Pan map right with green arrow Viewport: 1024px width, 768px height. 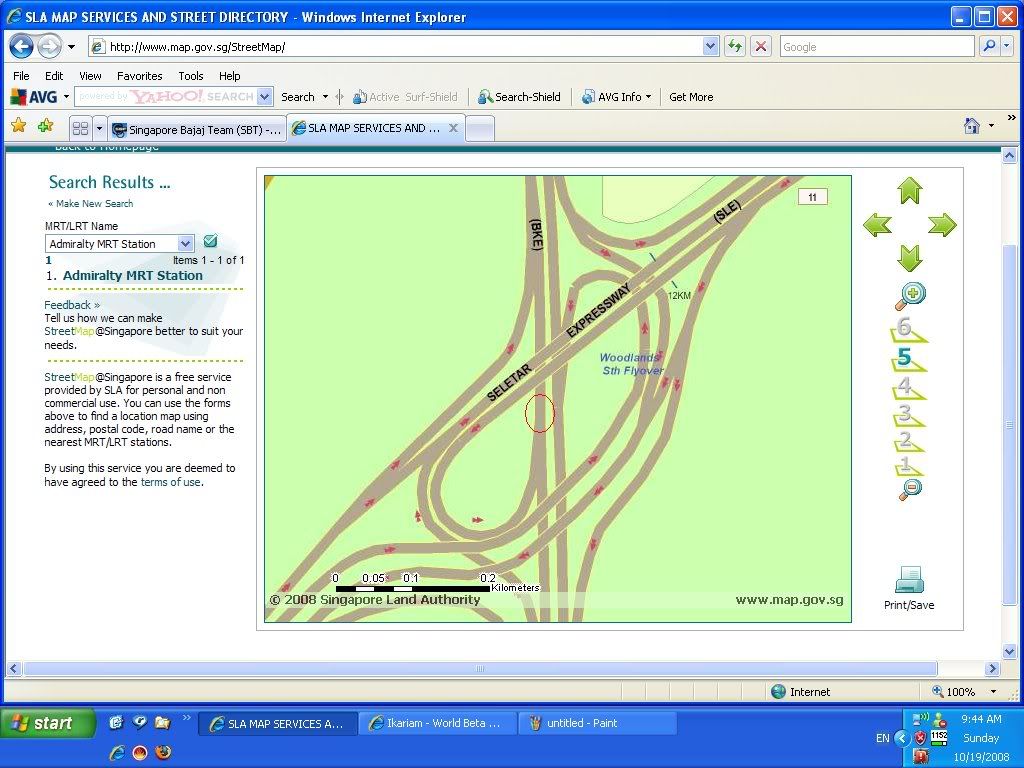(942, 225)
